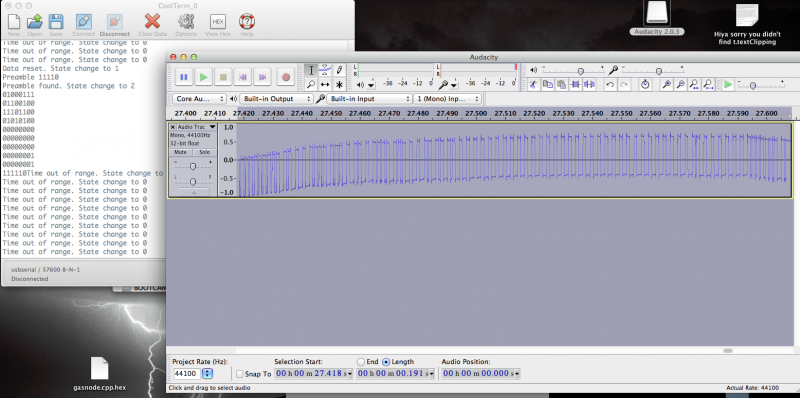
Task: Click the Fit Selection zoom icon
Action: pyautogui.click(x=694, y=84)
